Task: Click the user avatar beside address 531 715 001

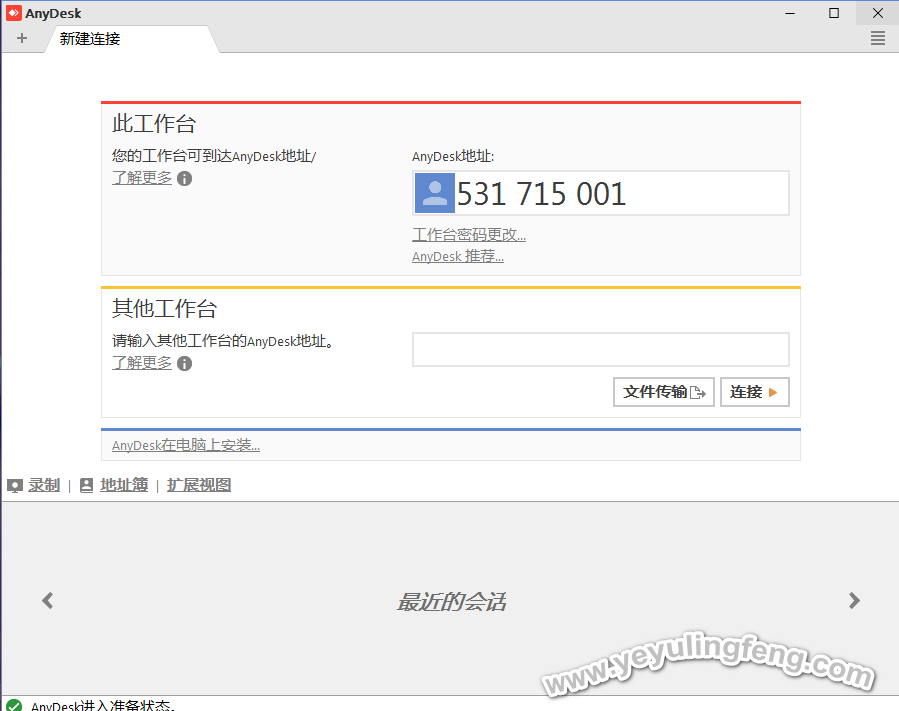Action: [x=435, y=193]
